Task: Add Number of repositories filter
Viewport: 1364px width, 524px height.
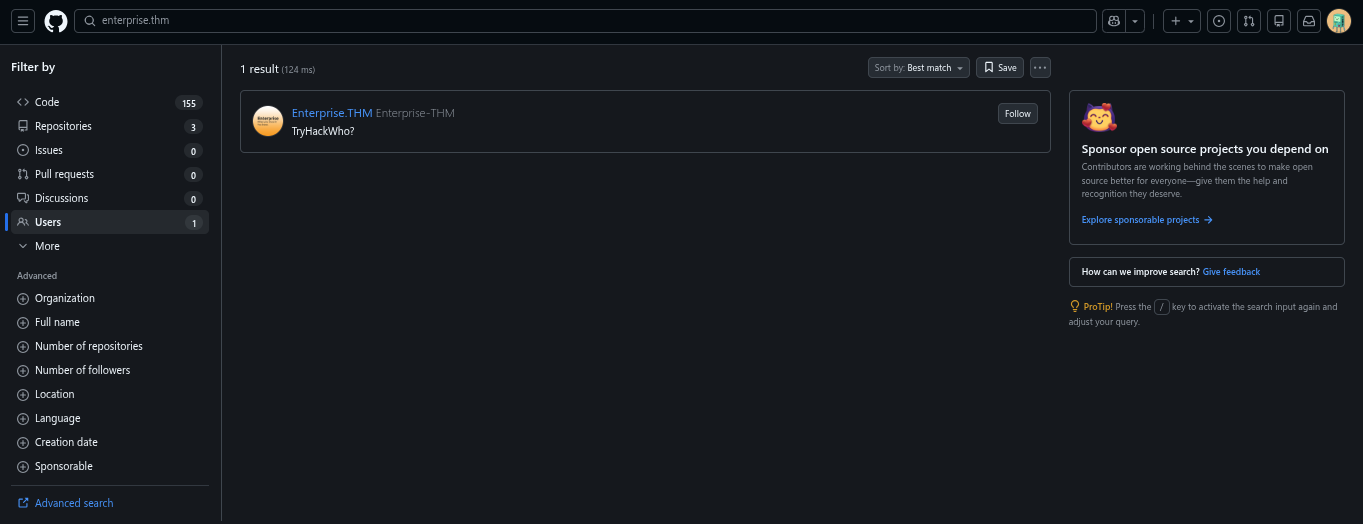Action: click(108, 346)
